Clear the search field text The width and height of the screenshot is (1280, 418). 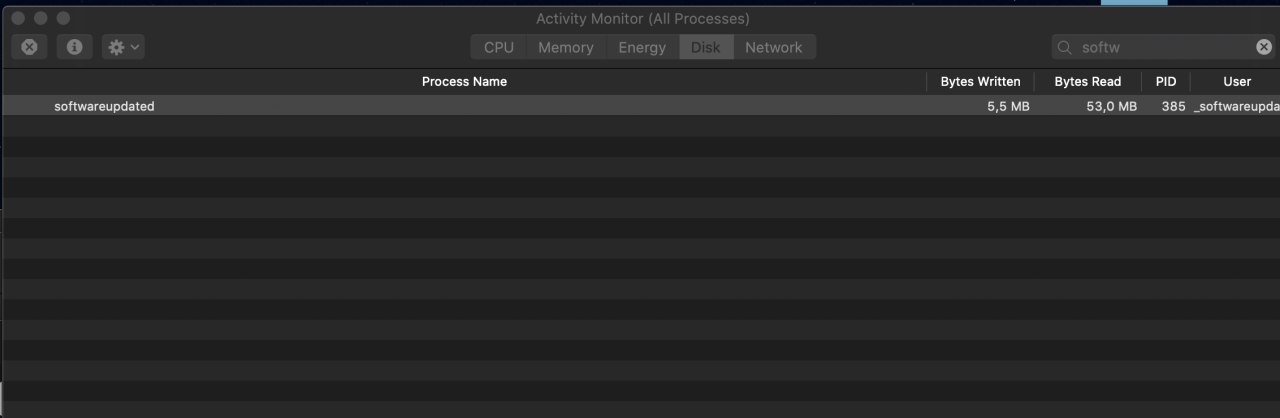1264,47
